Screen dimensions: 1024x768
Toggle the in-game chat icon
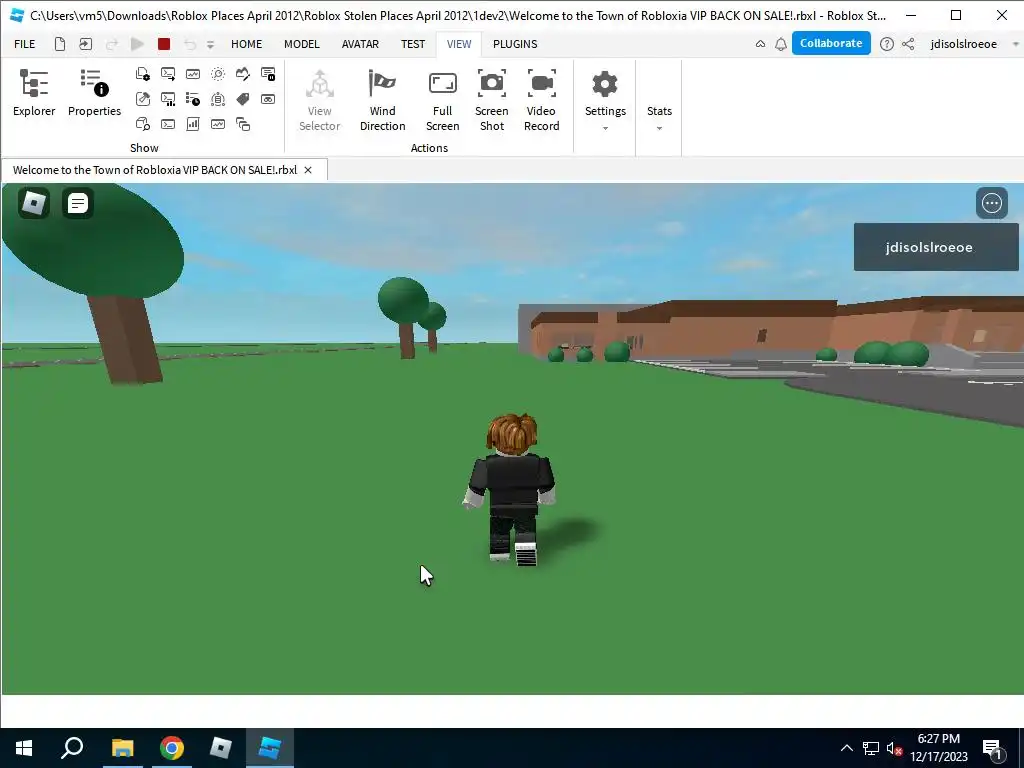(77, 203)
